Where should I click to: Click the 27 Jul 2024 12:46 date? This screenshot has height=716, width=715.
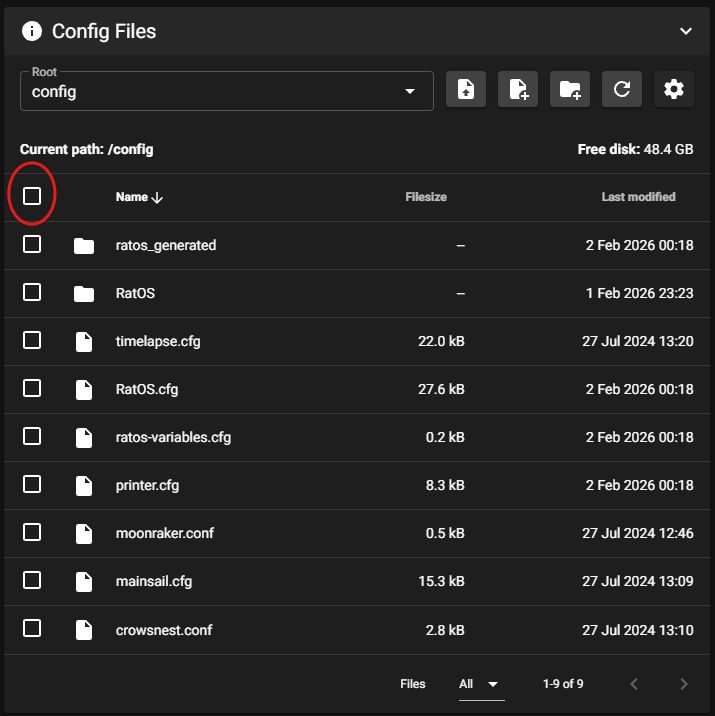point(638,533)
